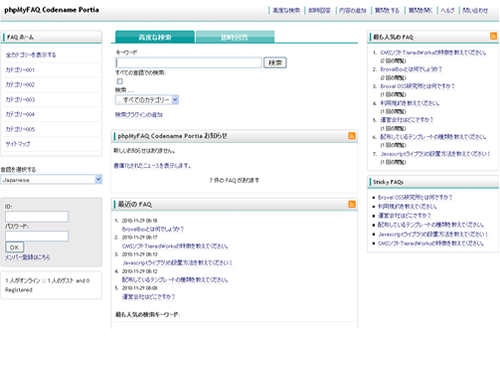The height and width of the screenshot is (375, 500).
Task: Open 質問する in the top menu bar
Action: (387, 11)
